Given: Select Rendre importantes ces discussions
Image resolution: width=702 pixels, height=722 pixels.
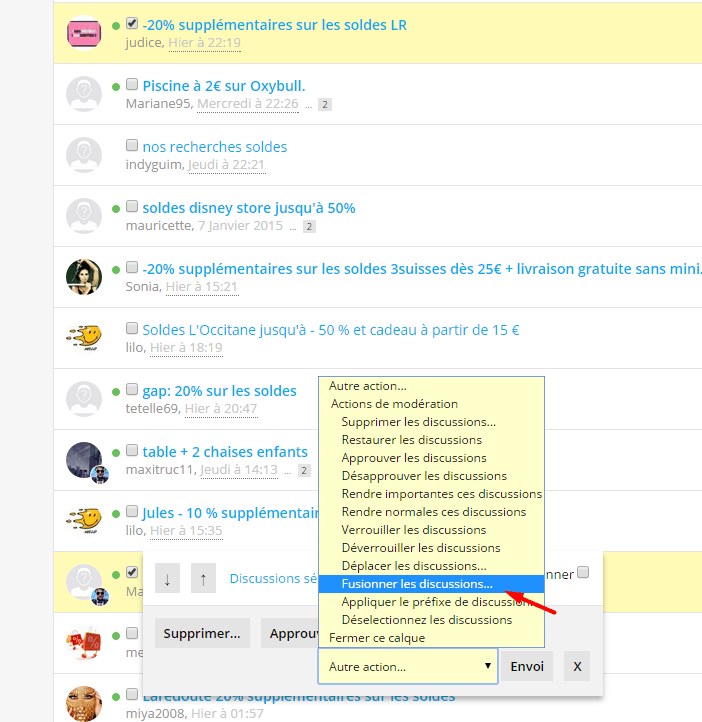Looking at the screenshot, I should tap(431, 494).
